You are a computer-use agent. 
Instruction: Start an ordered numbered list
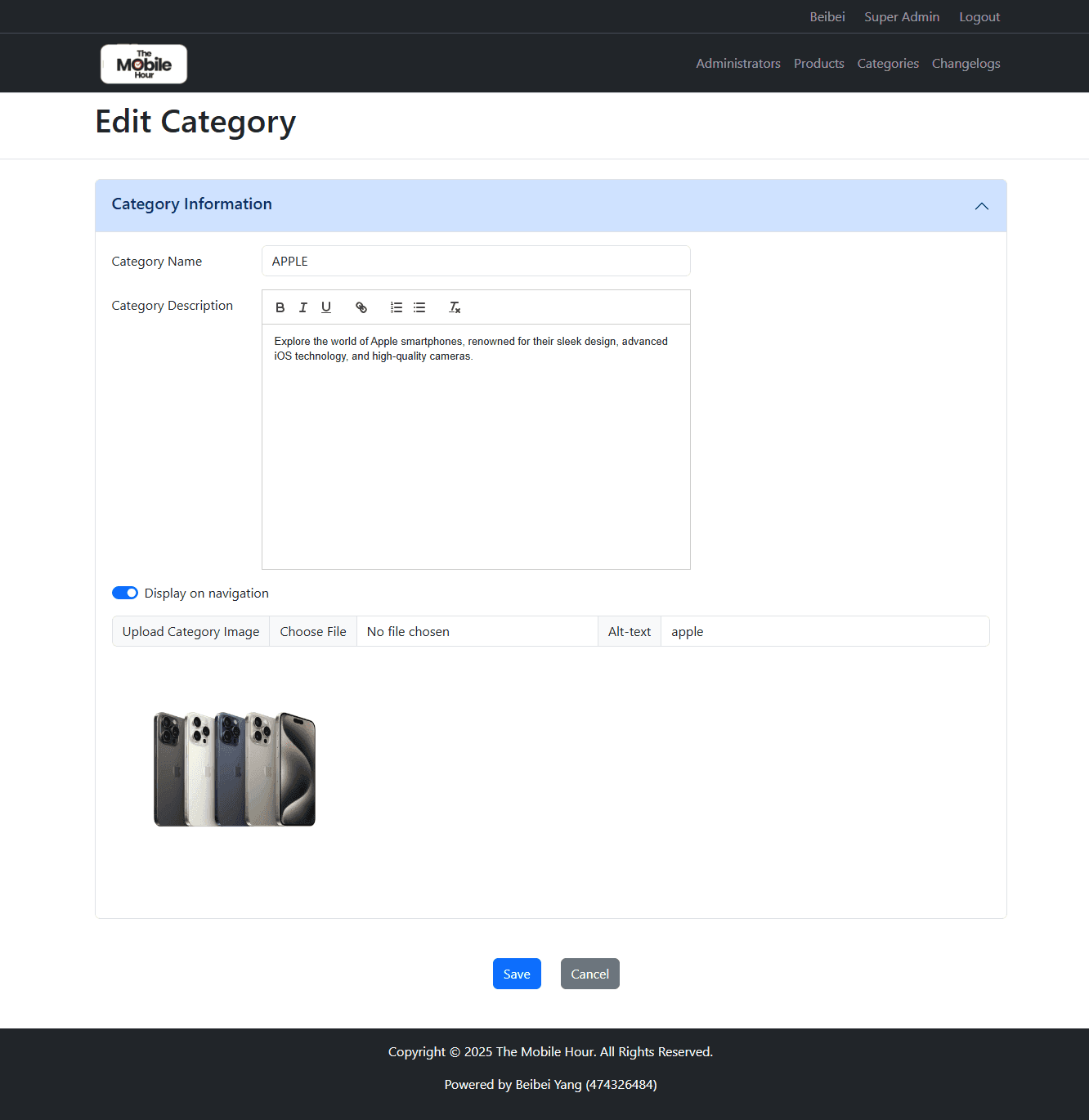tap(397, 307)
